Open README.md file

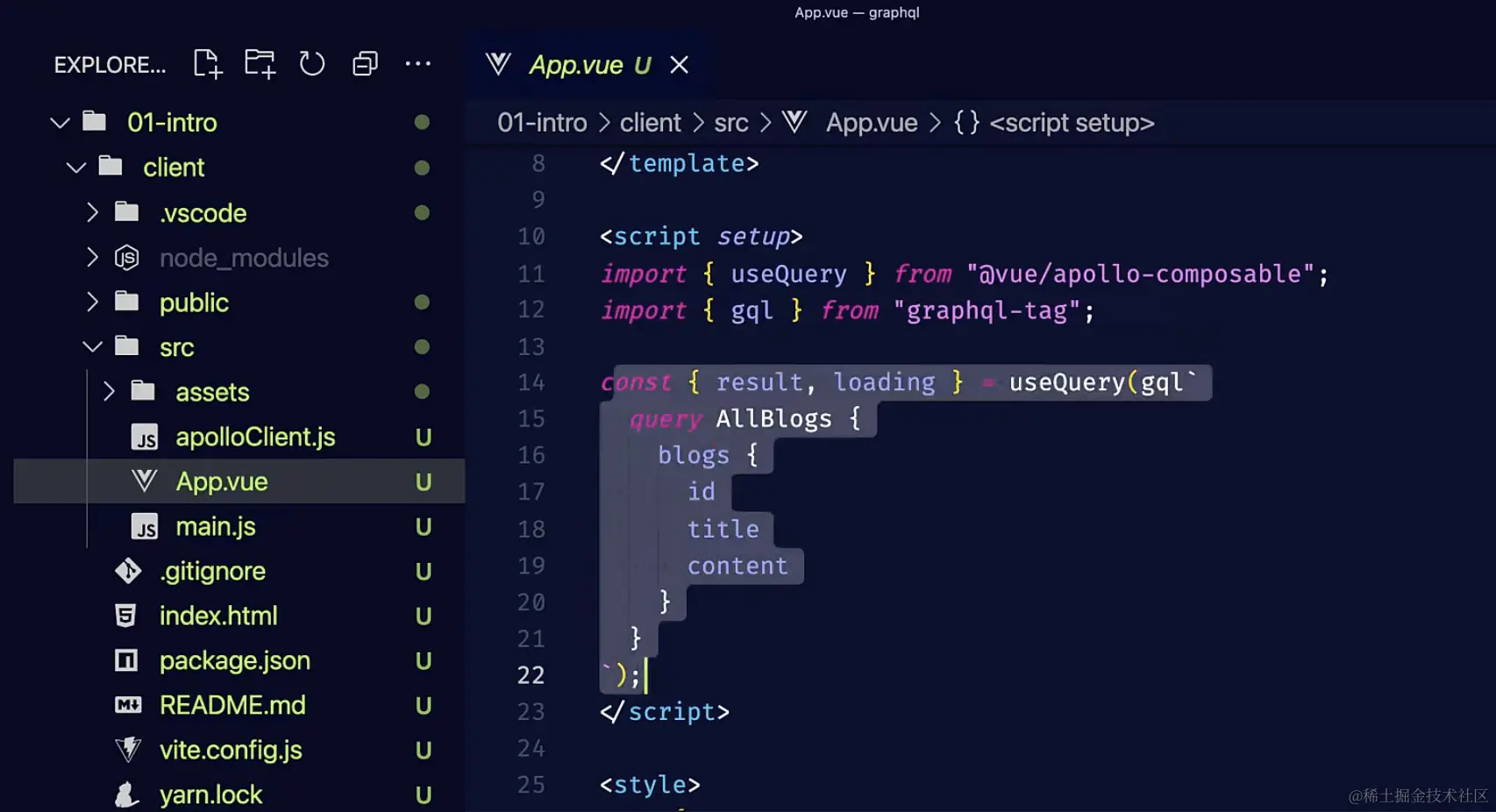232,705
